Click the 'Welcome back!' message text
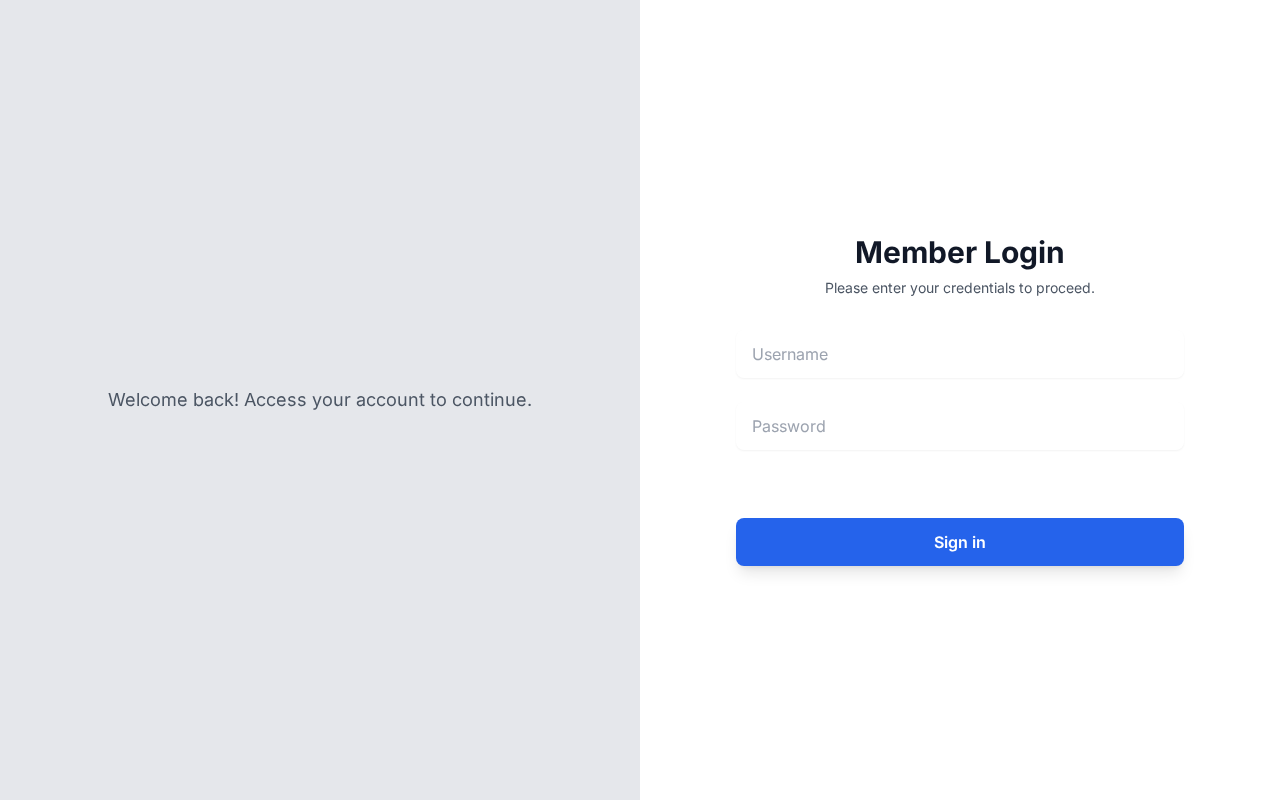The image size is (1280, 800). point(320,400)
